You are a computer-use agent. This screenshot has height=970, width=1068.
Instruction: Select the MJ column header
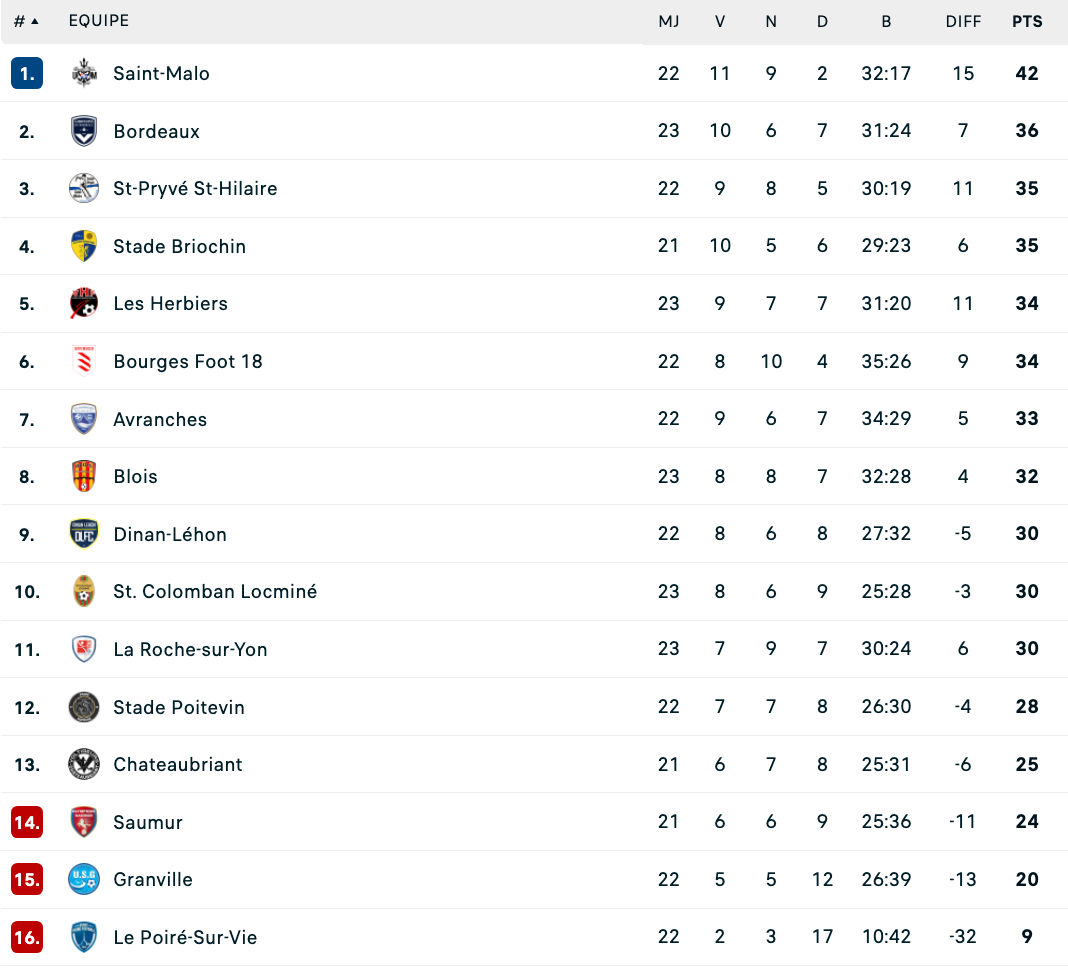(x=669, y=22)
